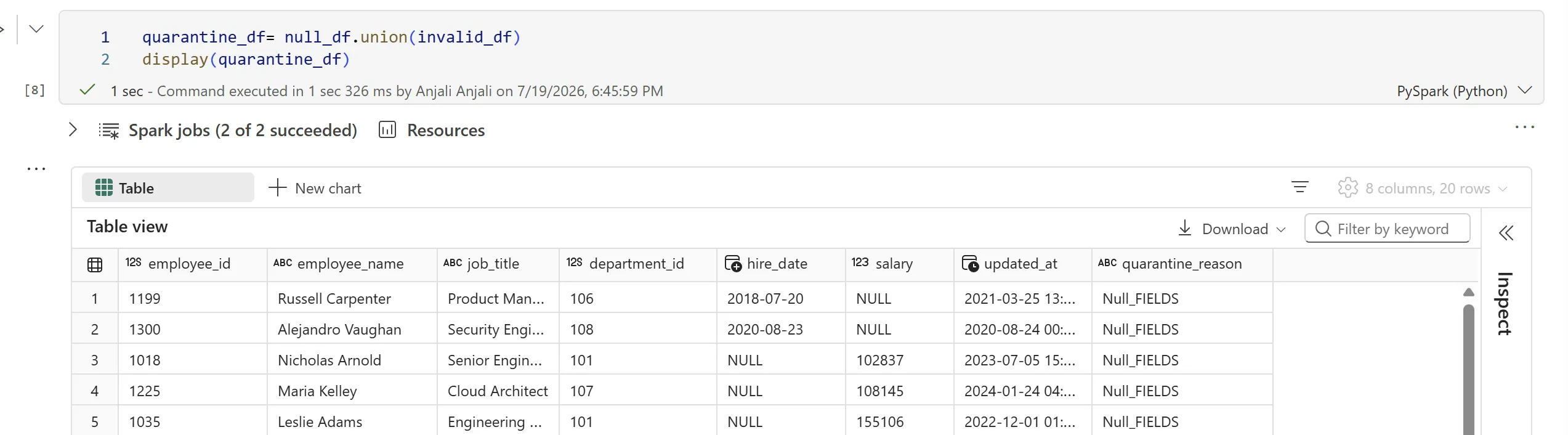This screenshot has width=1568, height=435.
Task: Click job title 'Cloud Architect'
Action: pos(498,391)
